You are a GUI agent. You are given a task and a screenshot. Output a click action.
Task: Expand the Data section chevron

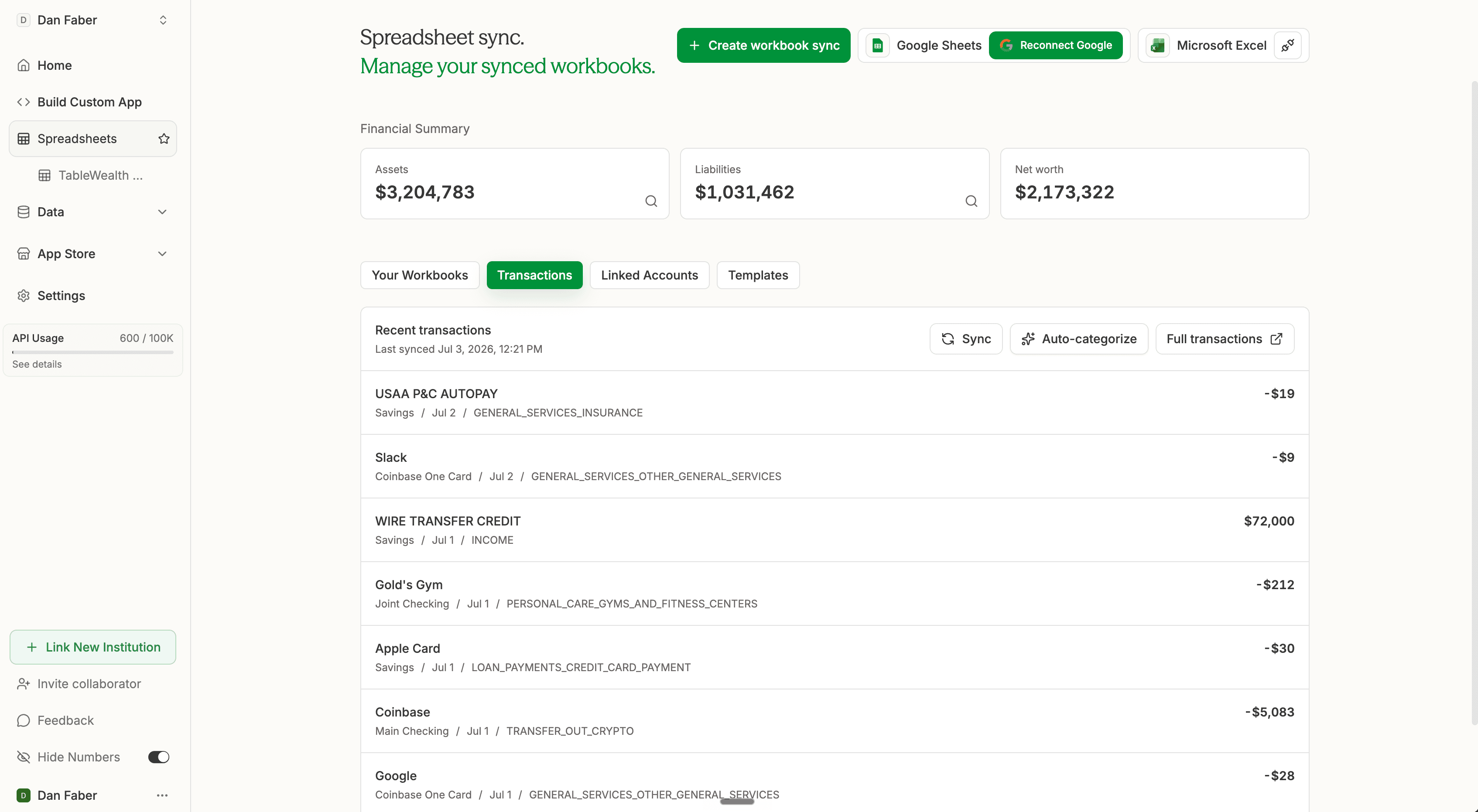162,212
